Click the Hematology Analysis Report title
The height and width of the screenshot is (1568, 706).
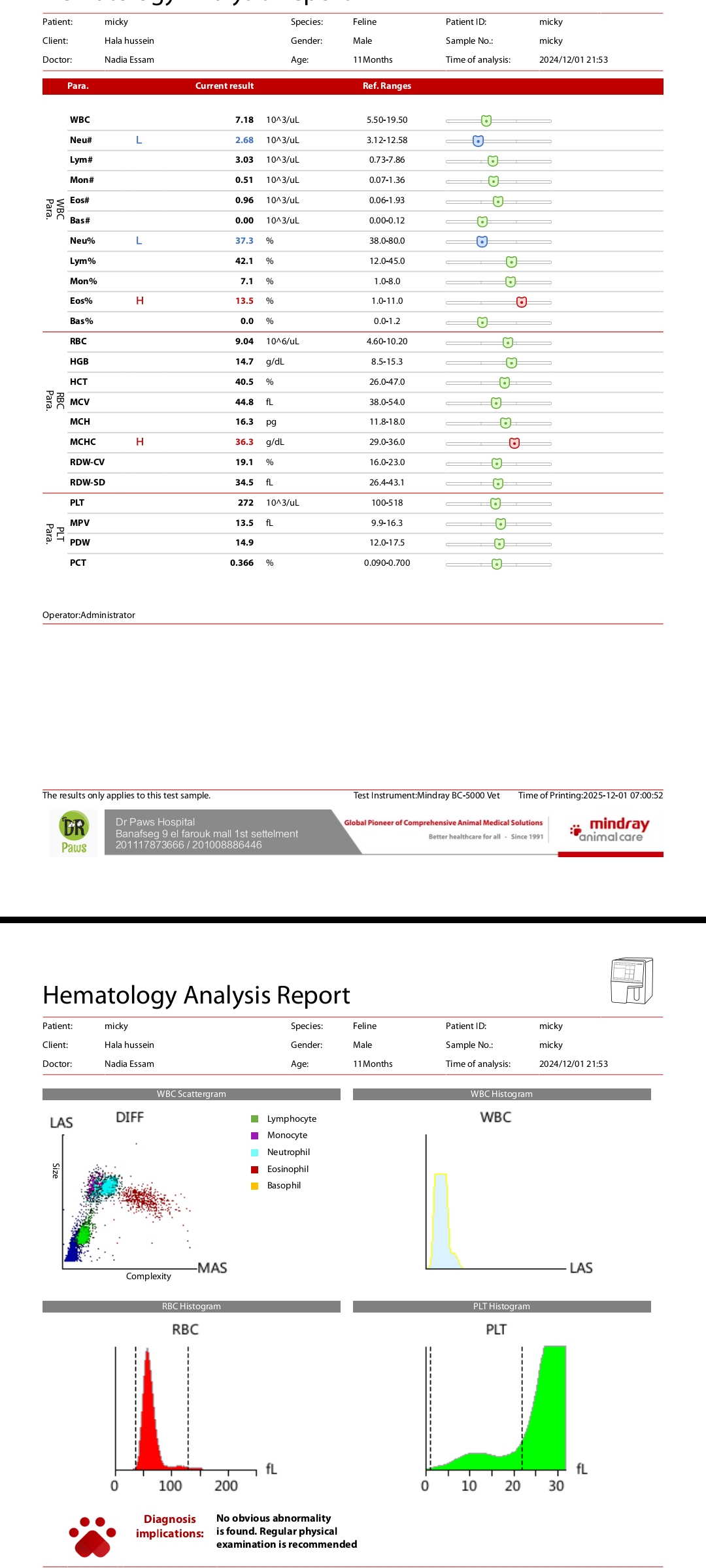coord(196,995)
